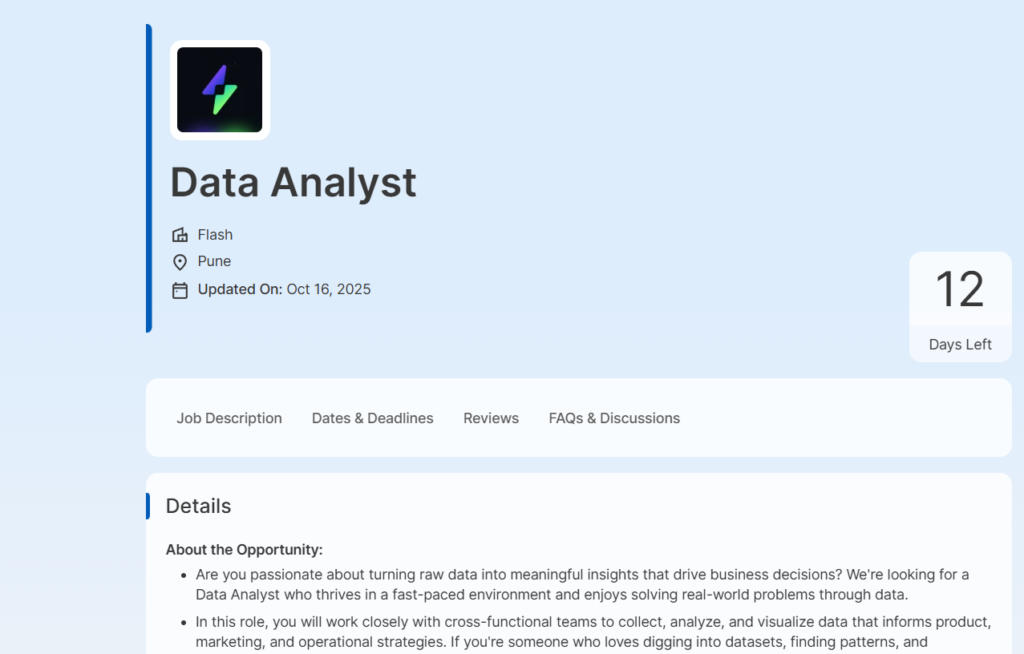
Task: Click the number 12 in countdown card
Action: point(960,290)
